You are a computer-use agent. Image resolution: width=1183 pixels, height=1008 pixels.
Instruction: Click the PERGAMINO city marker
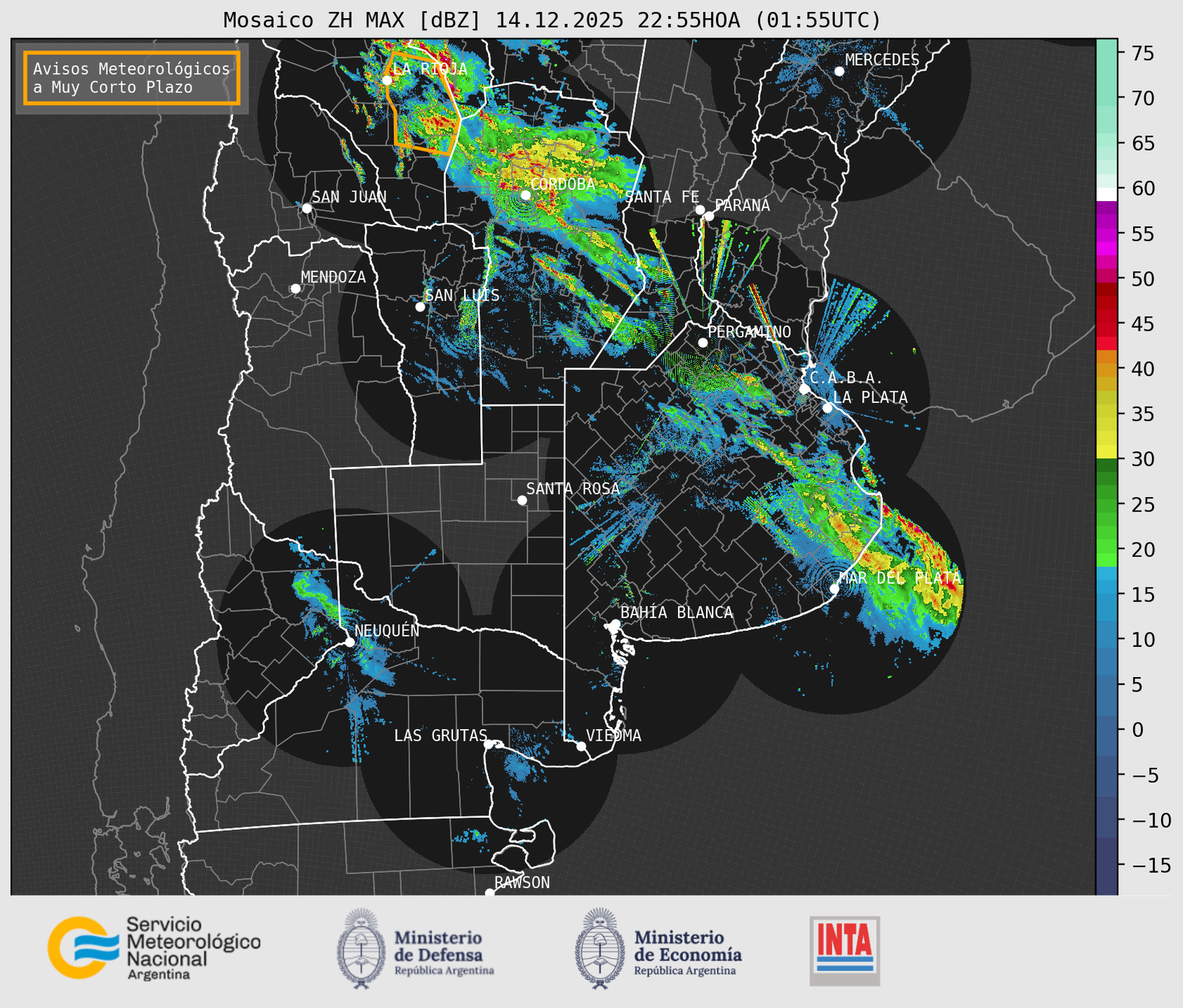[703, 343]
